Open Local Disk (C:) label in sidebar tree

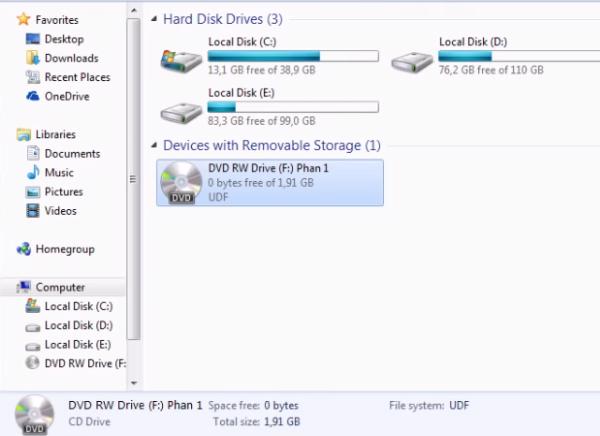(79, 306)
